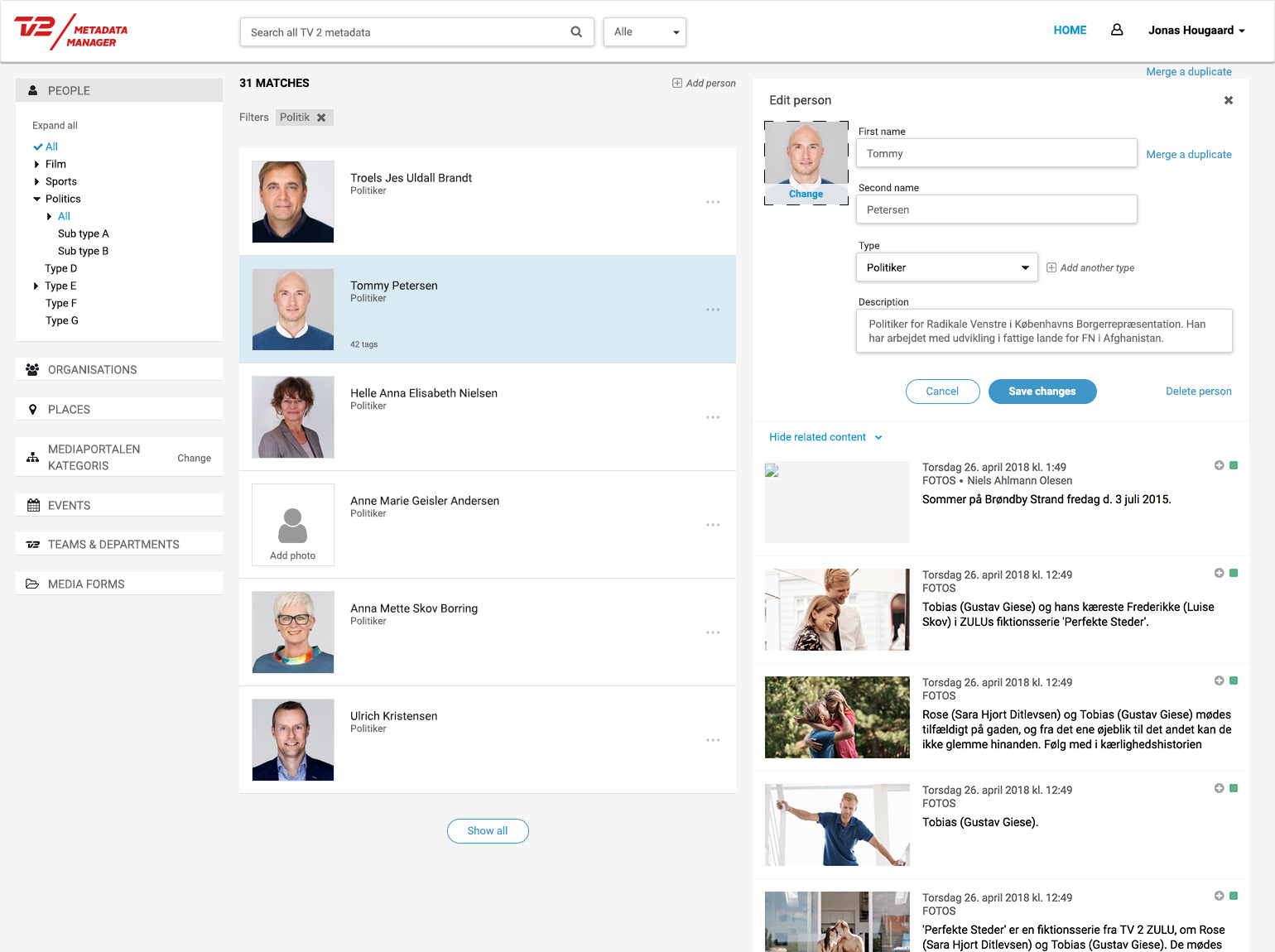1275x952 pixels.
Task: Click Save changes button
Action: 1042,392
